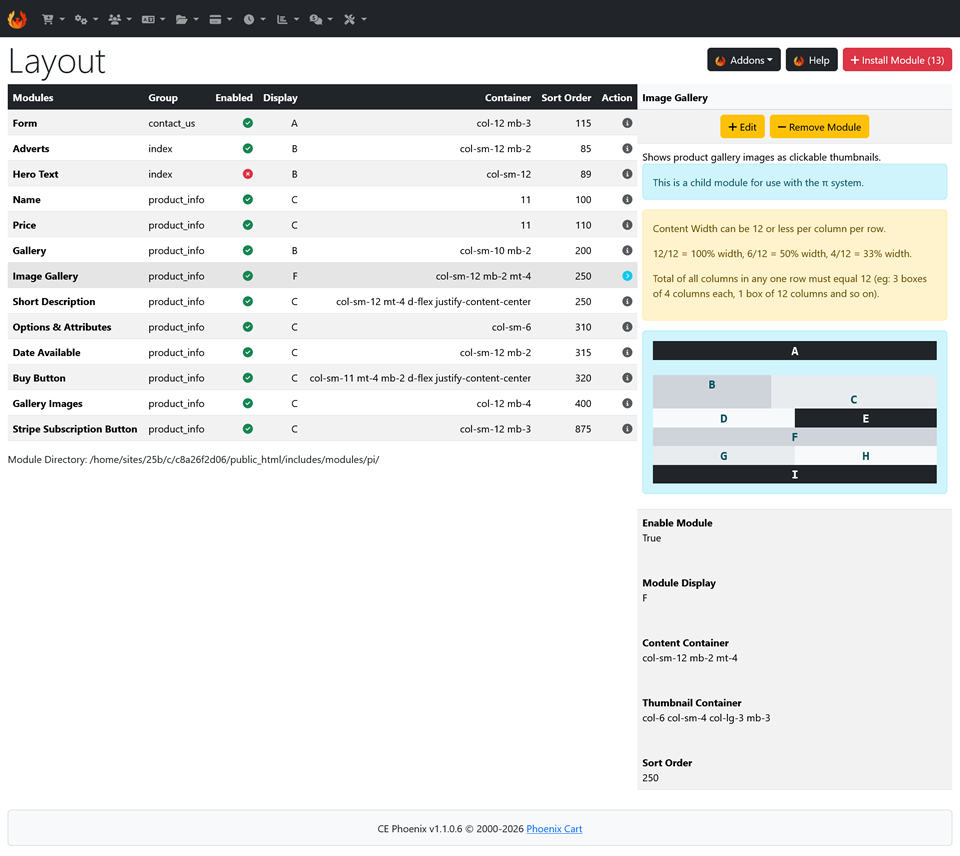This screenshot has height=856, width=960.
Task: Click info icon for Buy Button module
Action: 627,378
